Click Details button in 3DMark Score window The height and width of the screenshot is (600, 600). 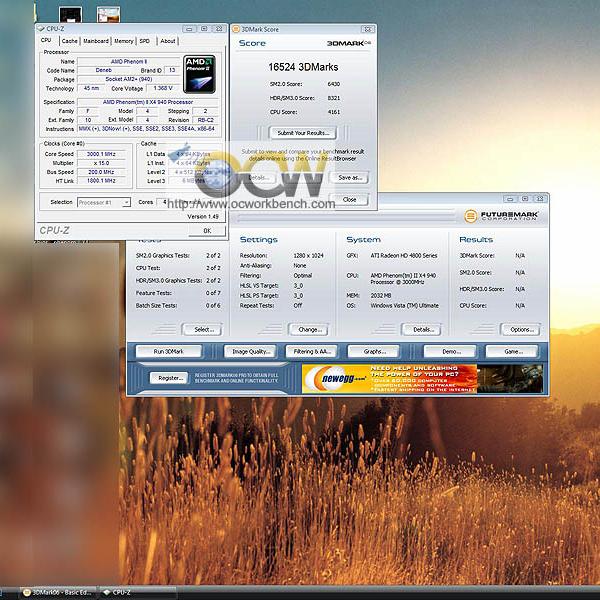(259, 178)
